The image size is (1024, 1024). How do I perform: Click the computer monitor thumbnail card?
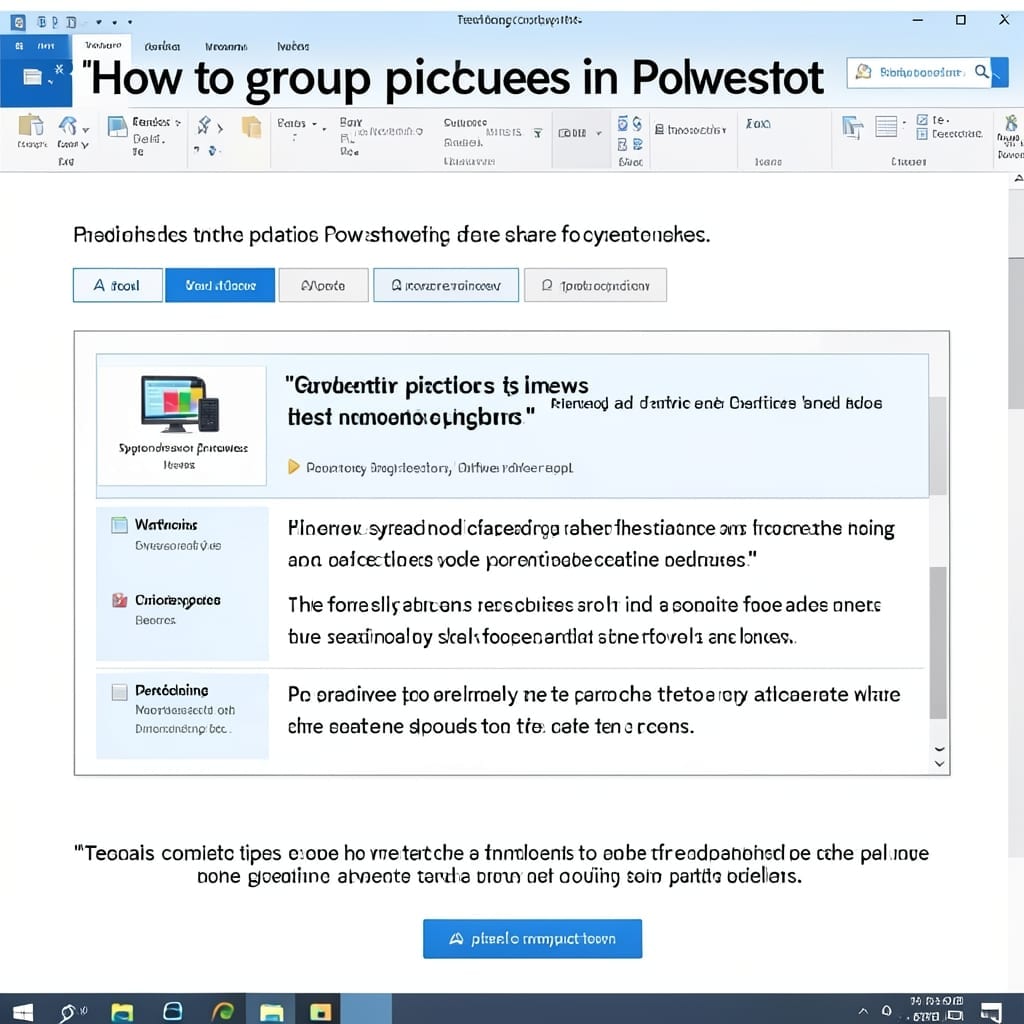coord(182,425)
